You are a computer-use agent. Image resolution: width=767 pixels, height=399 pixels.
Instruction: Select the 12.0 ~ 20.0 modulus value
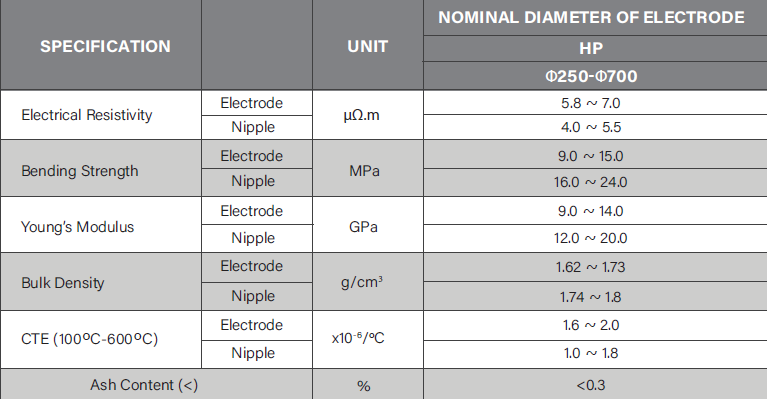(590, 238)
